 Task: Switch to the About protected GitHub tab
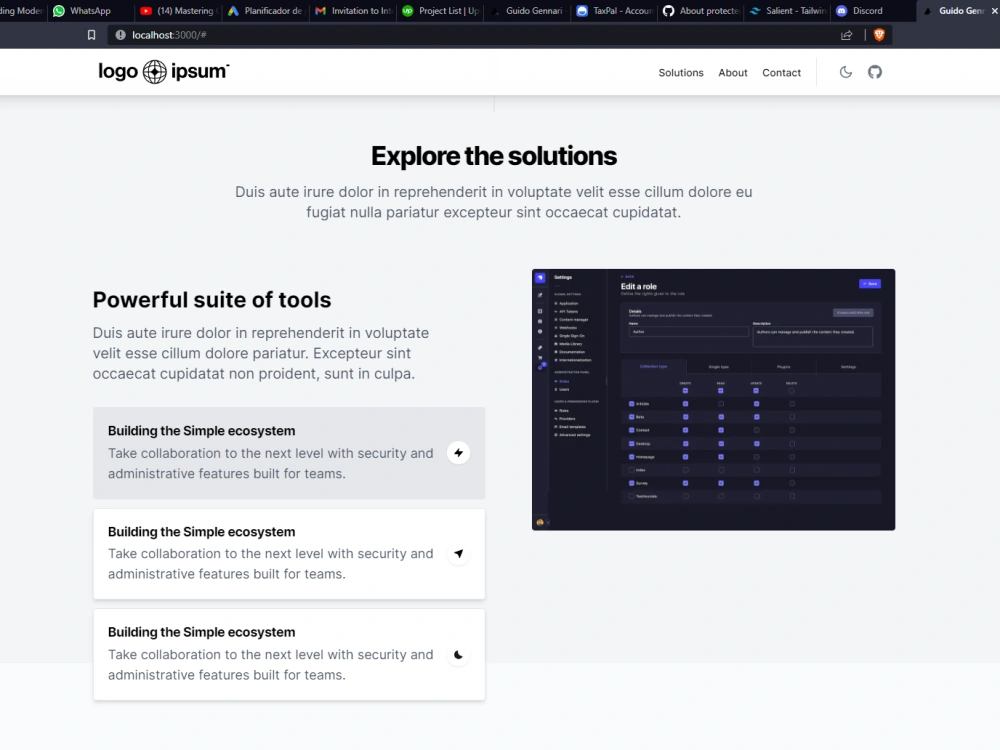701,11
